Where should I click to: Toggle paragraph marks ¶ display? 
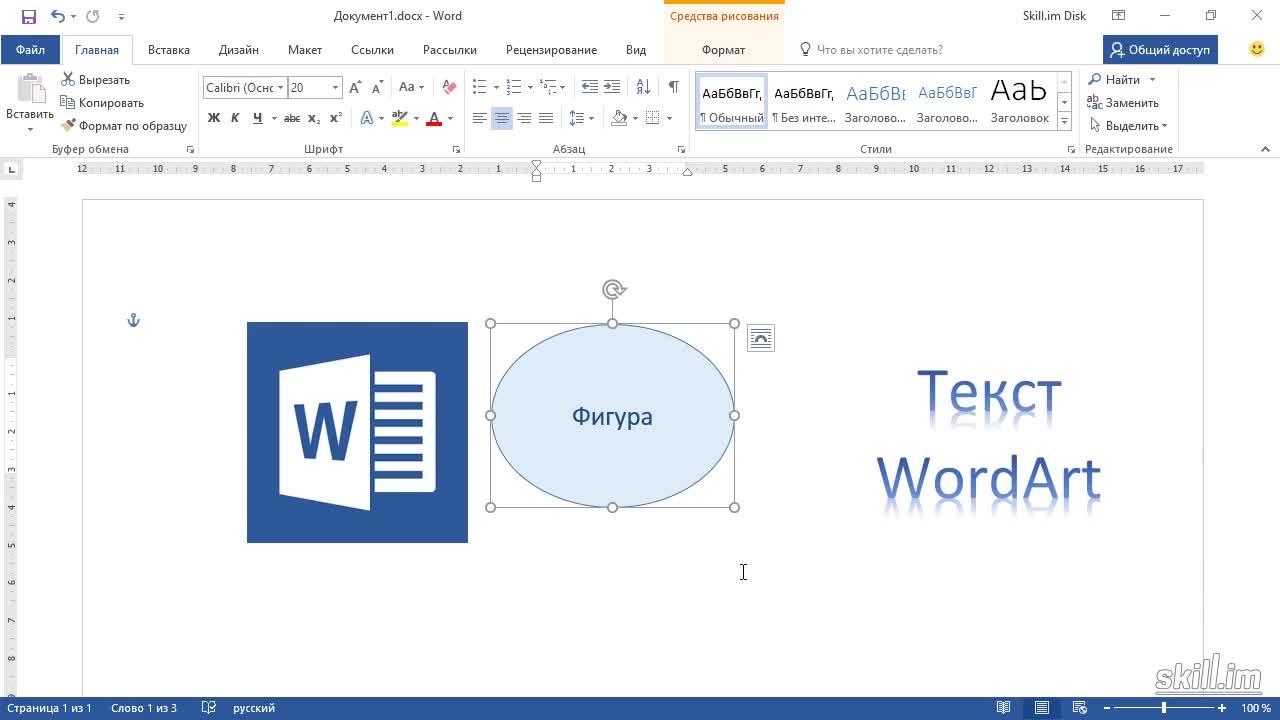(x=674, y=88)
